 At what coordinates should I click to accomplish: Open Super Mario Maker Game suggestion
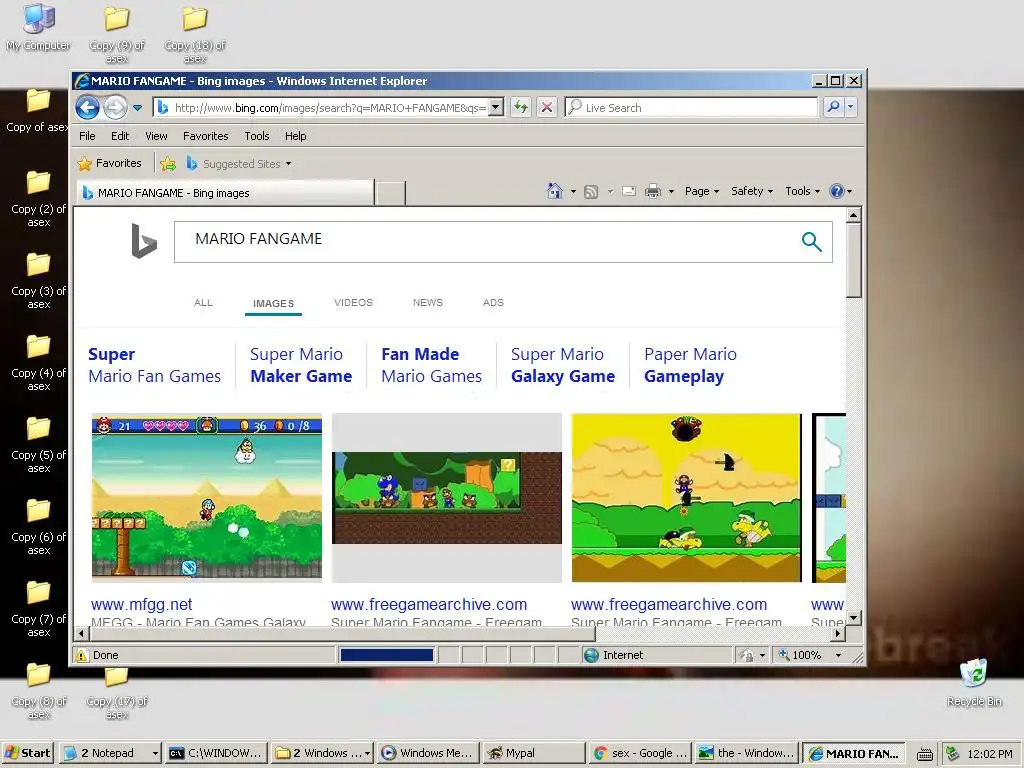[301, 365]
